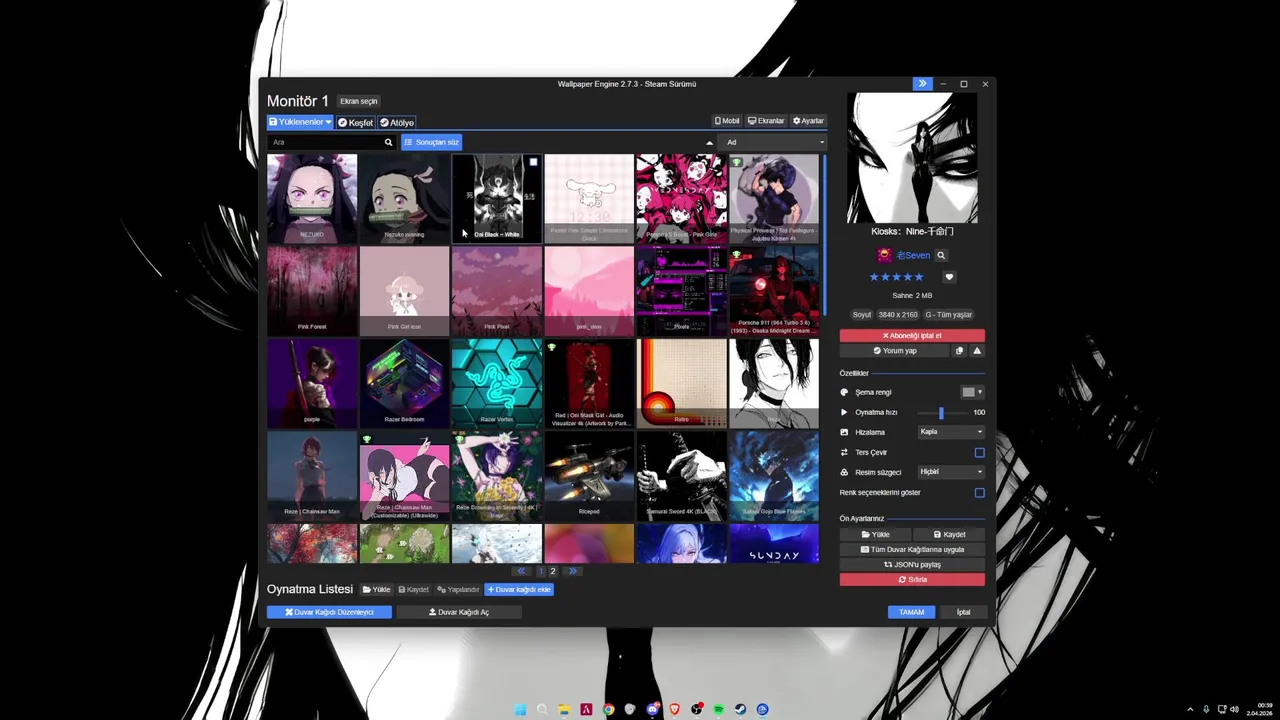The width and height of the screenshot is (1280, 720).
Task: Click Yükle in Oynatma Listesi
Action: 377,590
